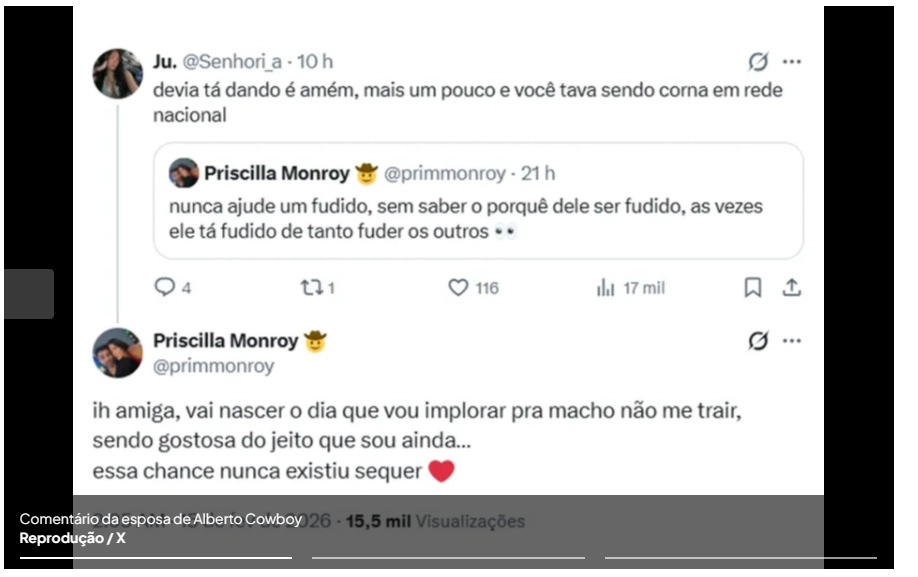Open more options on Ju.'s tweet

(792, 62)
